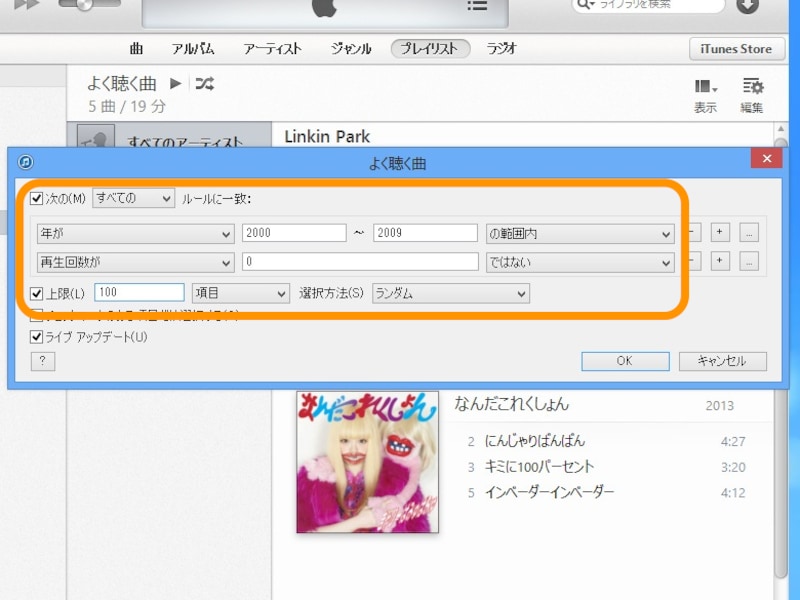Open nested rule options for 年が row
This screenshot has width=800, height=600.
(x=748, y=233)
